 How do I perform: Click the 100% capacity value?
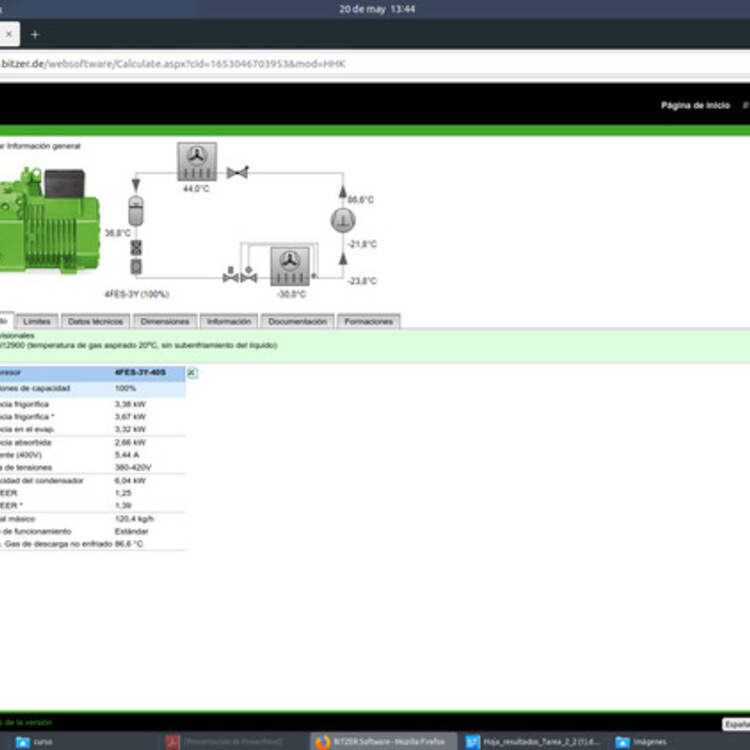(125, 388)
